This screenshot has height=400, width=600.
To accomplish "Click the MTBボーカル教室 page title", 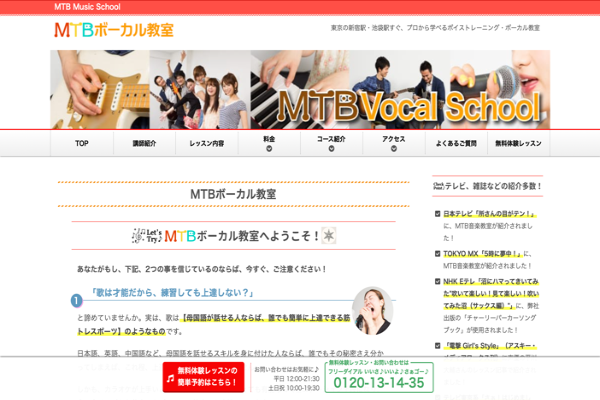I will point(233,194).
